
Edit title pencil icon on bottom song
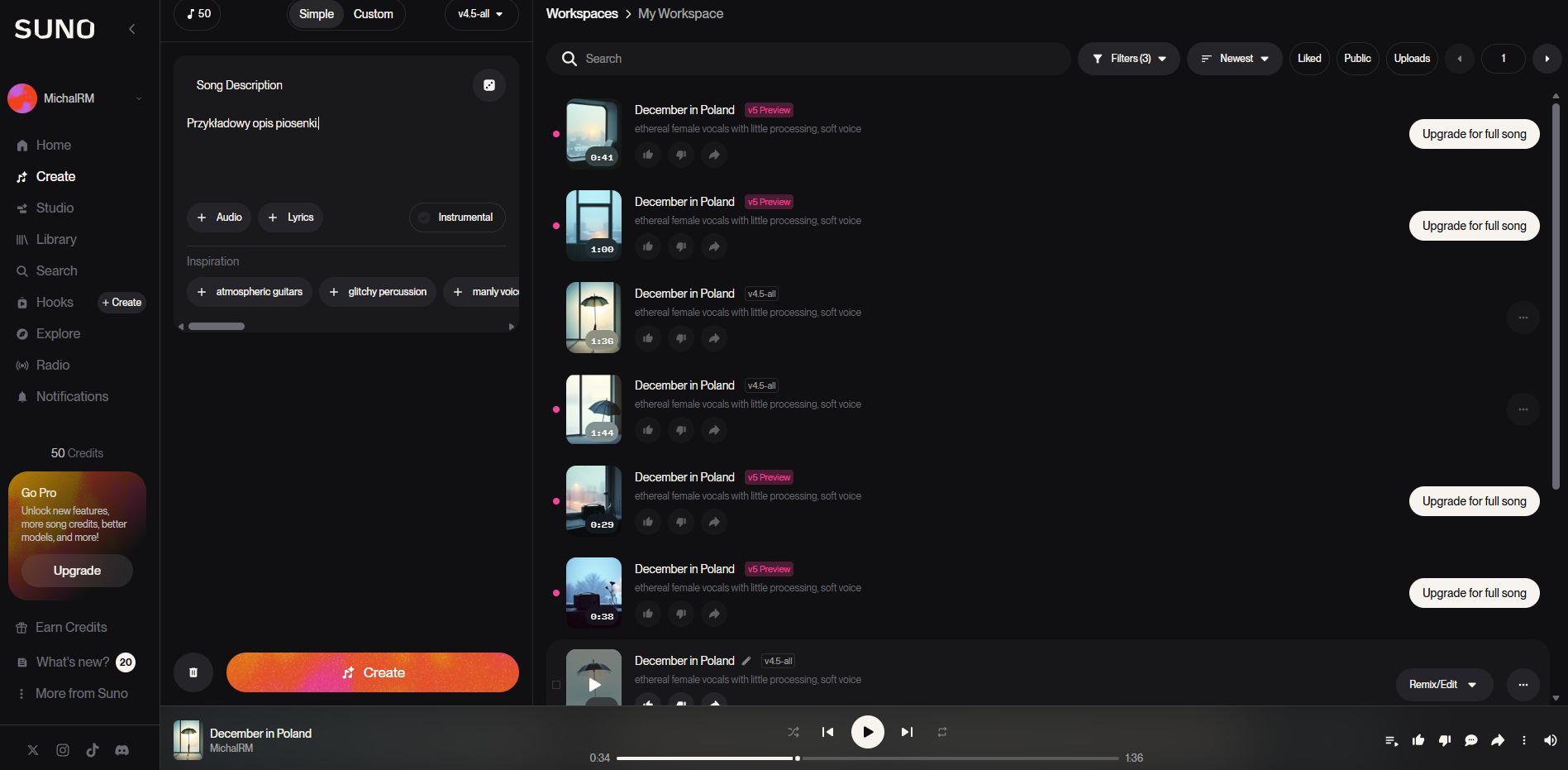coord(746,661)
